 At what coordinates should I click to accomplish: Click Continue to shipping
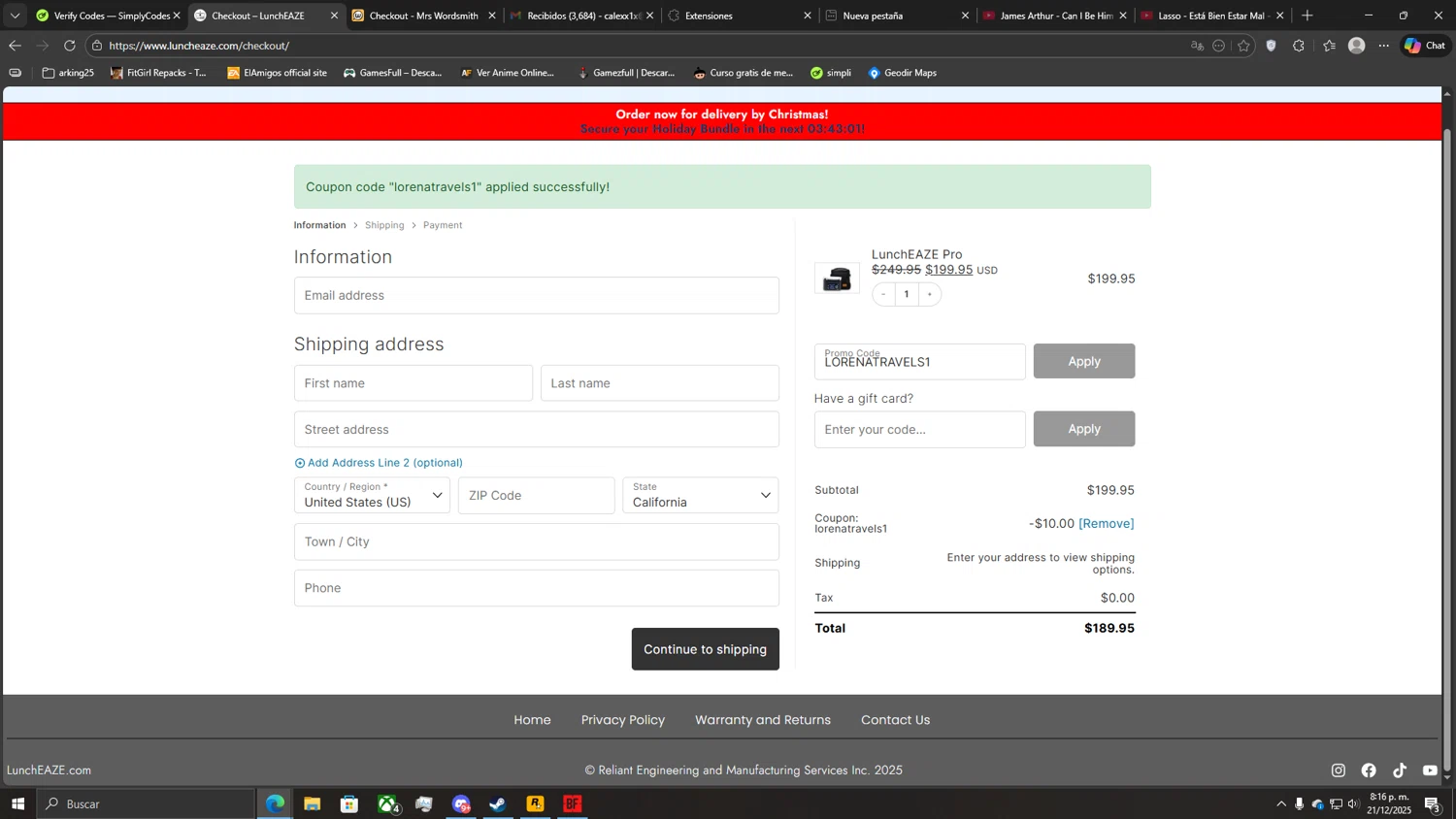[706, 649]
